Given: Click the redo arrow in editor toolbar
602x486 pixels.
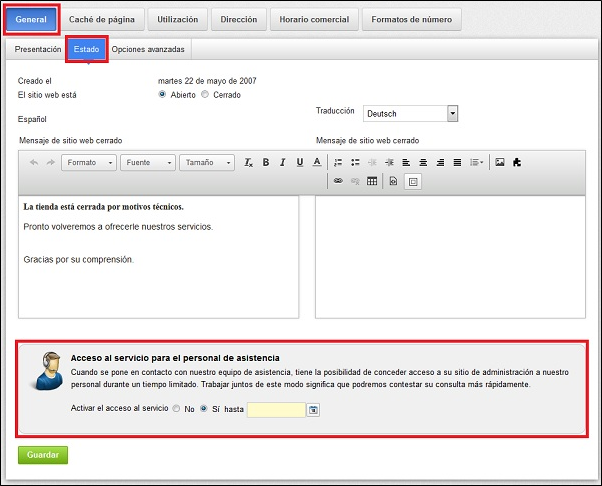Looking at the screenshot, I should coord(51,162).
